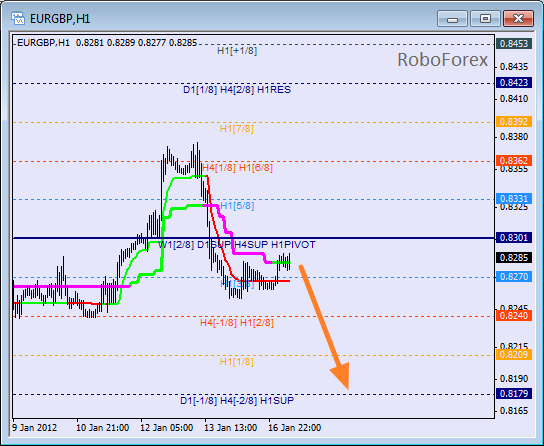Click the current price 0.8285 tag
The image size is (544, 446).
pos(514,258)
